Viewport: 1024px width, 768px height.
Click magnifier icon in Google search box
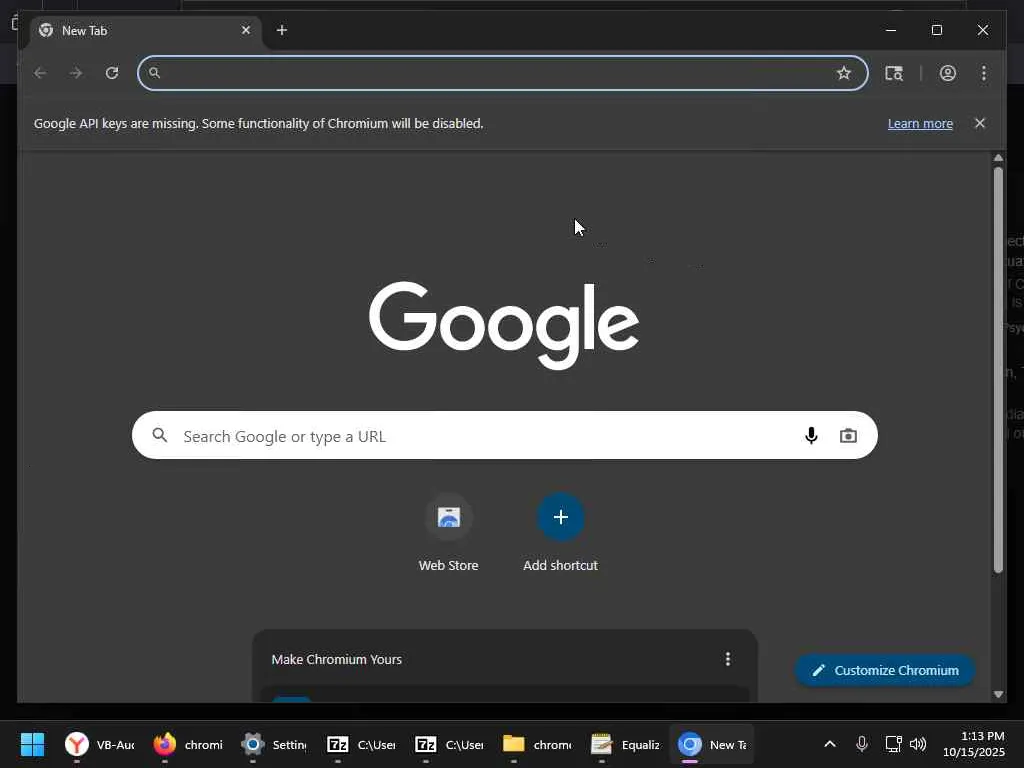coord(160,435)
